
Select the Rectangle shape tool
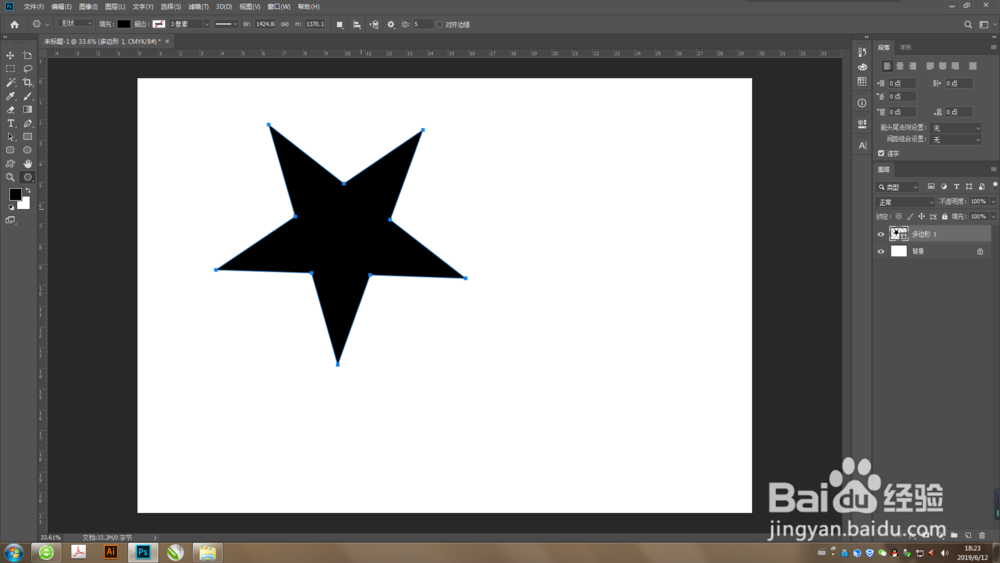point(27,136)
